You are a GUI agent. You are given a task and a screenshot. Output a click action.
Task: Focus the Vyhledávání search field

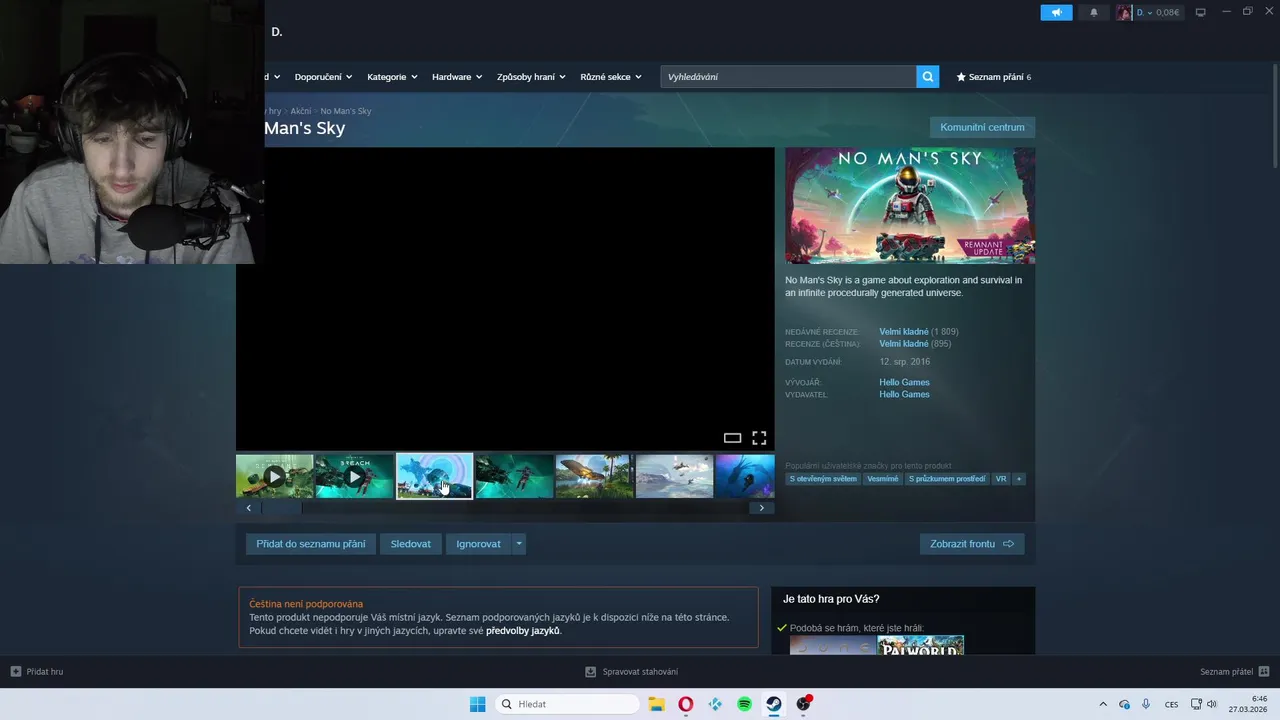click(788, 77)
